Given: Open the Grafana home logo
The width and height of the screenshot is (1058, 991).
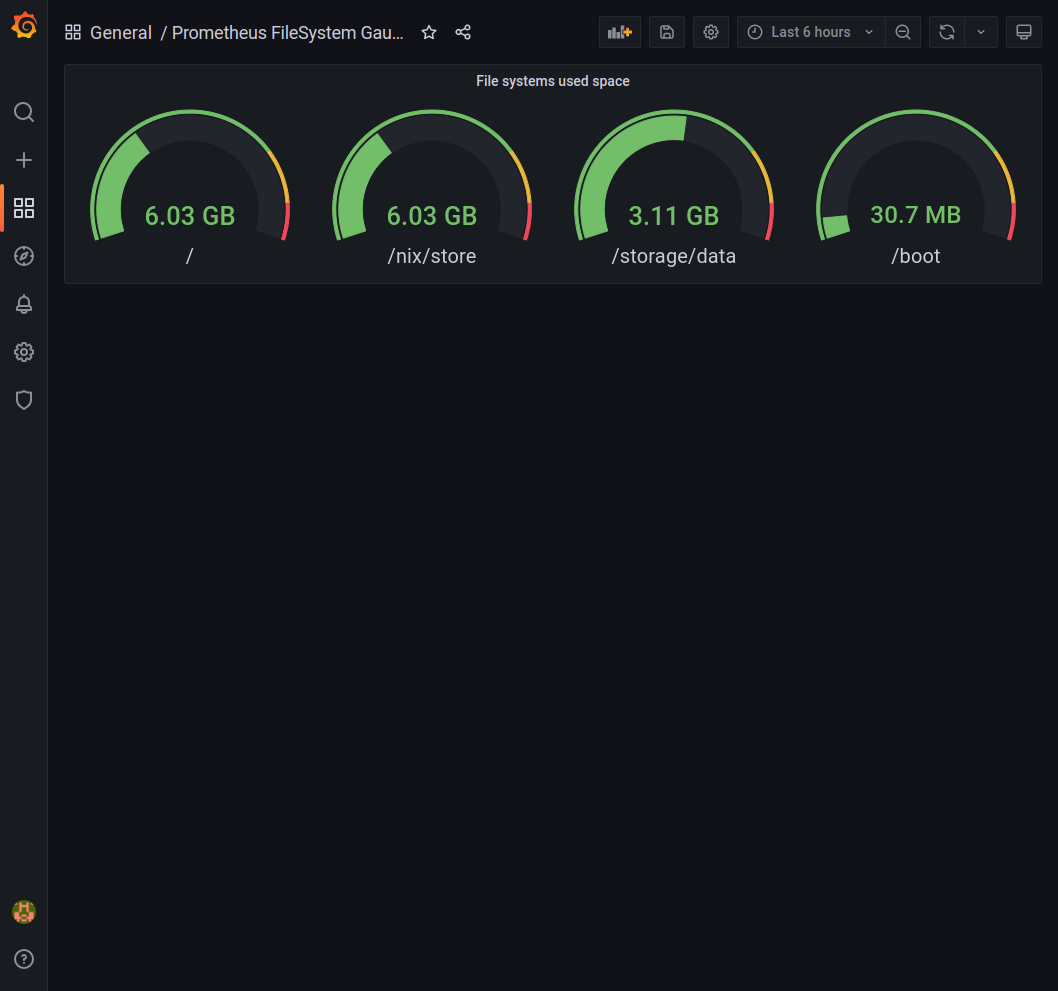Looking at the screenshot, I should [x=24, y=26].
